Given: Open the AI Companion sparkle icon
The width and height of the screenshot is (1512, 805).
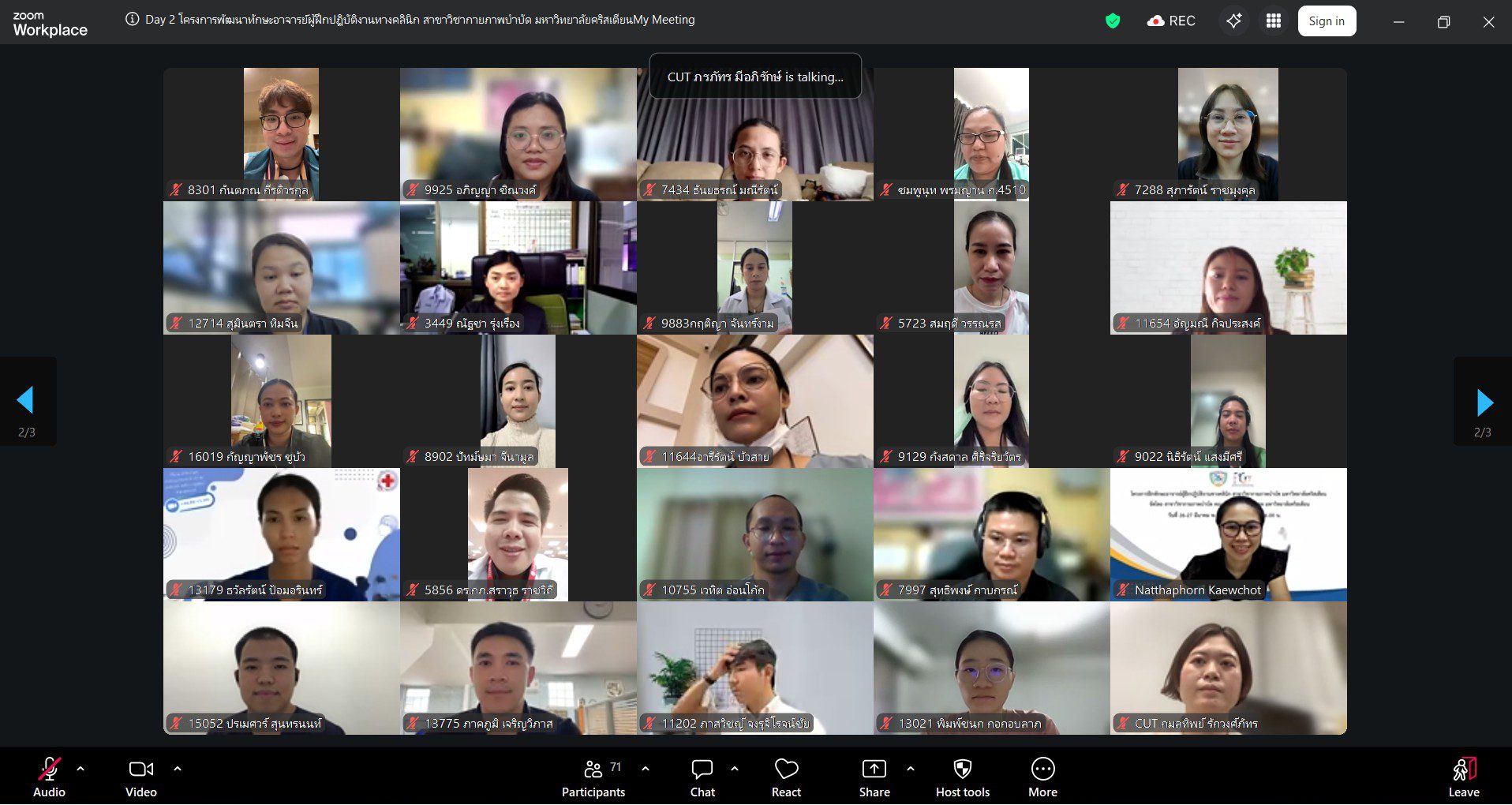Looking at the screenshot, I should point(1233,21).
